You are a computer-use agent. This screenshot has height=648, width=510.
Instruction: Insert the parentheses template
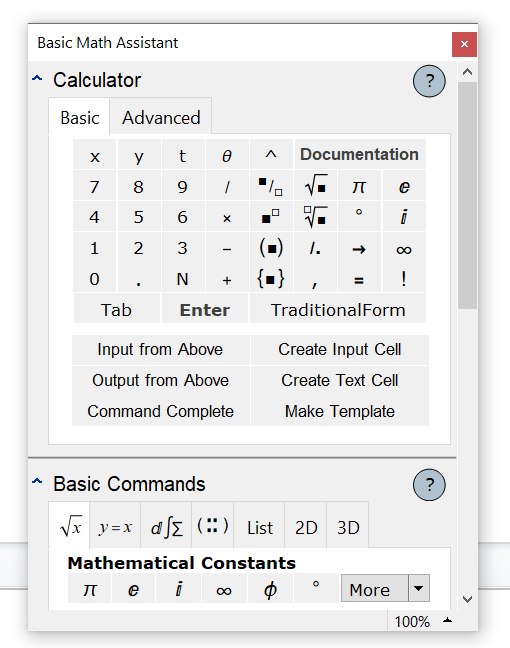click(271, 248)
